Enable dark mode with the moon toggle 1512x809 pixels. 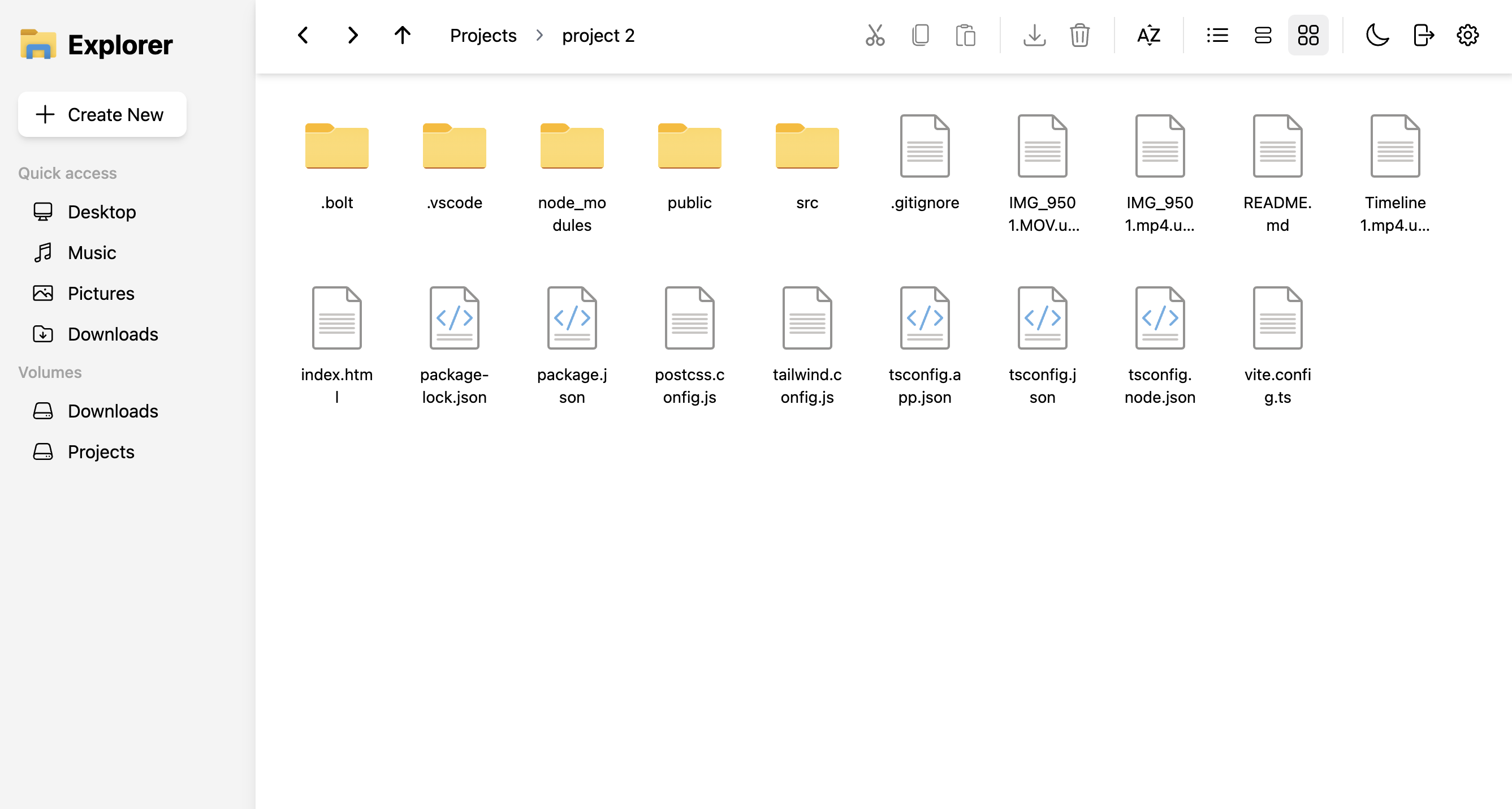click(x=1377, y=35)
